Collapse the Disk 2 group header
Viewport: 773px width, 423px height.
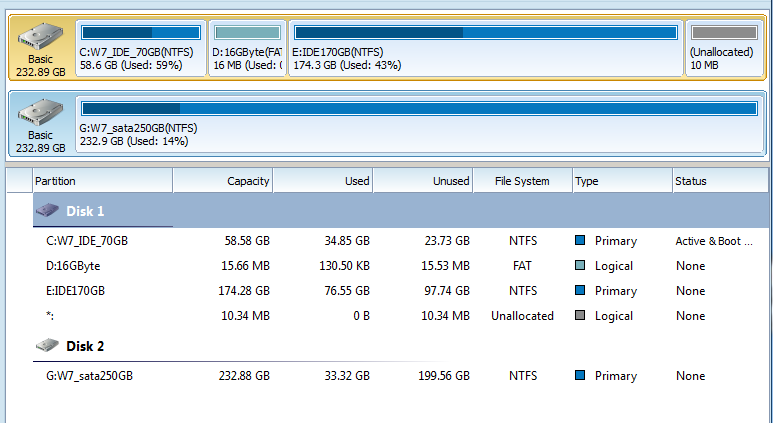click(400, 346)
